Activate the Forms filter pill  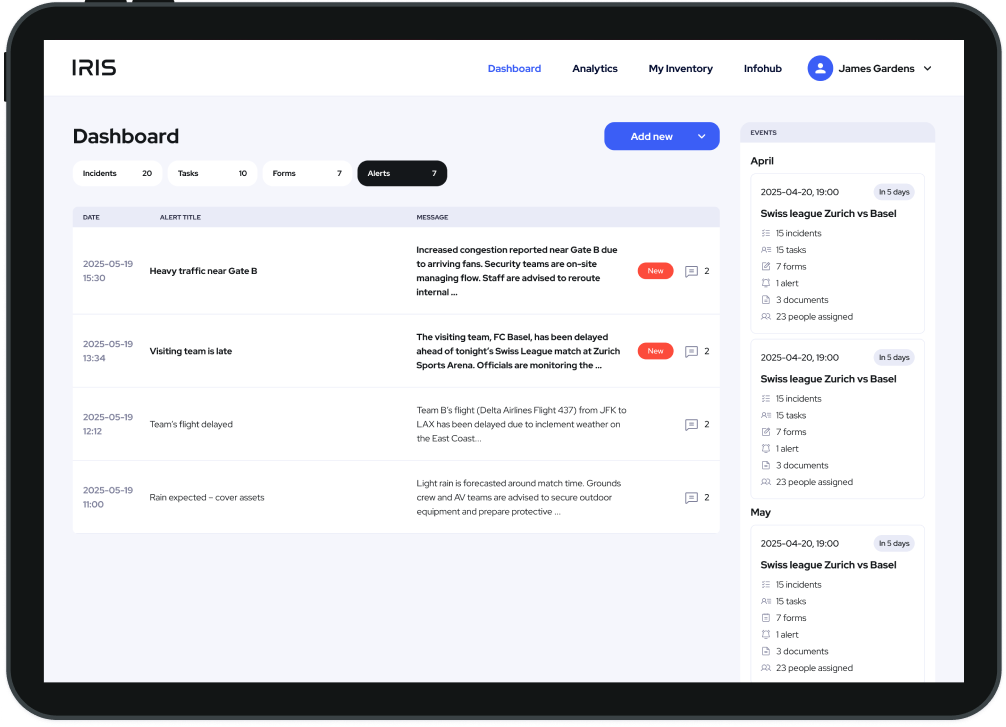[307, 173]
